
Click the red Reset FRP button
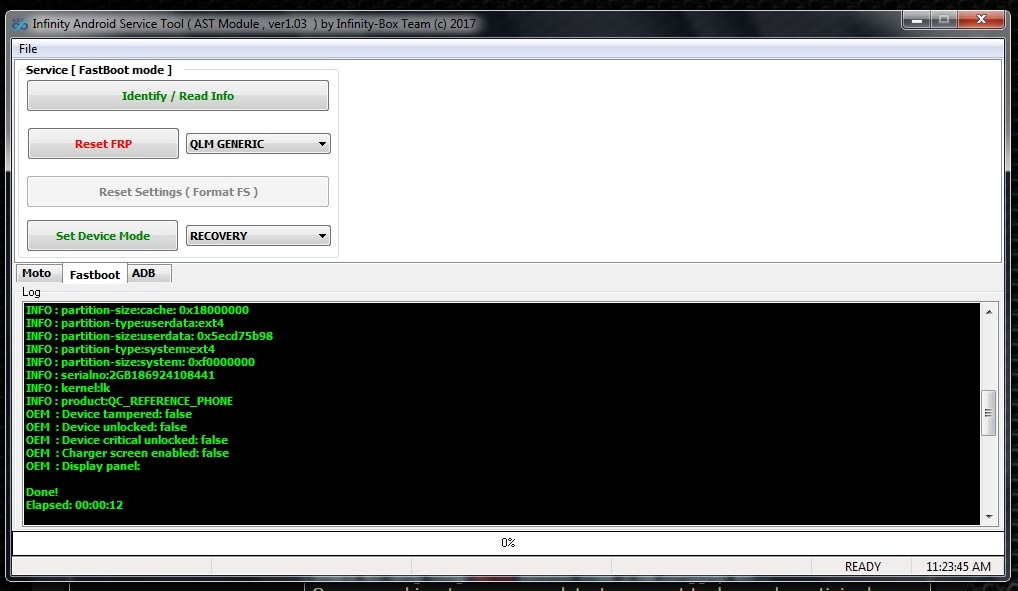[103, 144]
